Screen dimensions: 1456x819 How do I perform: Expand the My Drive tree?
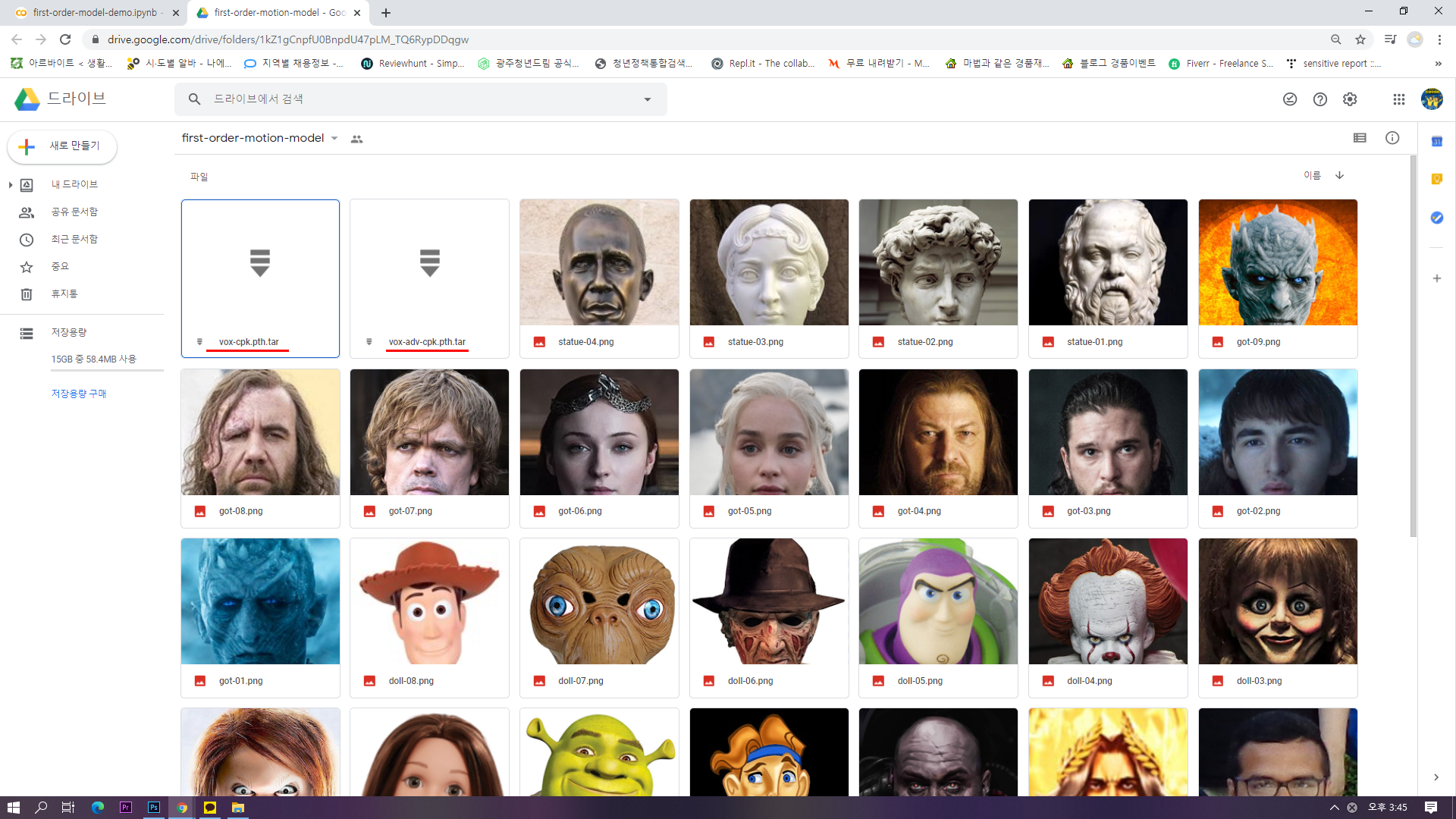(x=11, y=184)
